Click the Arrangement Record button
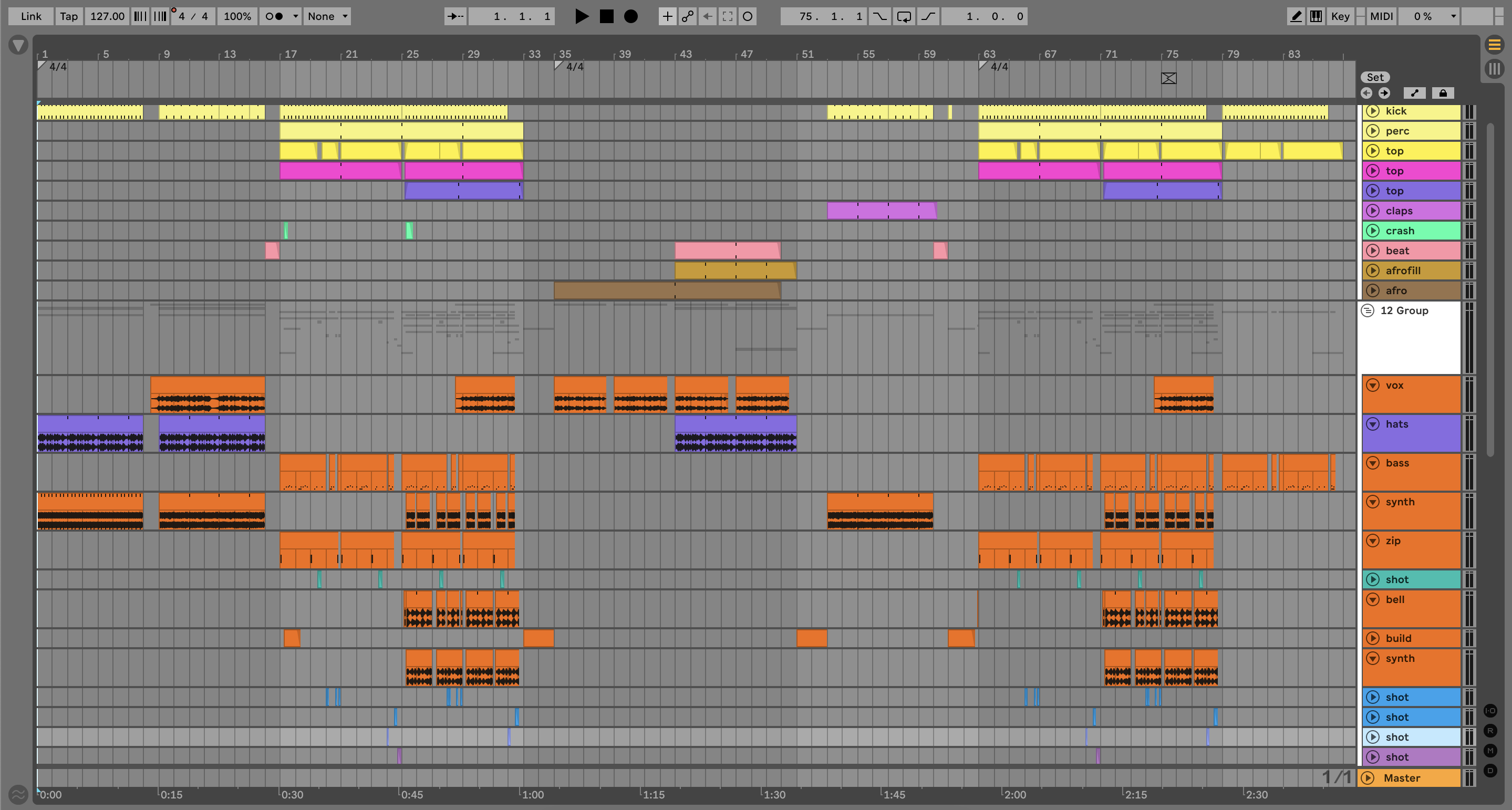The height and width of the screenshot is (810, 1512). (631, 16)
